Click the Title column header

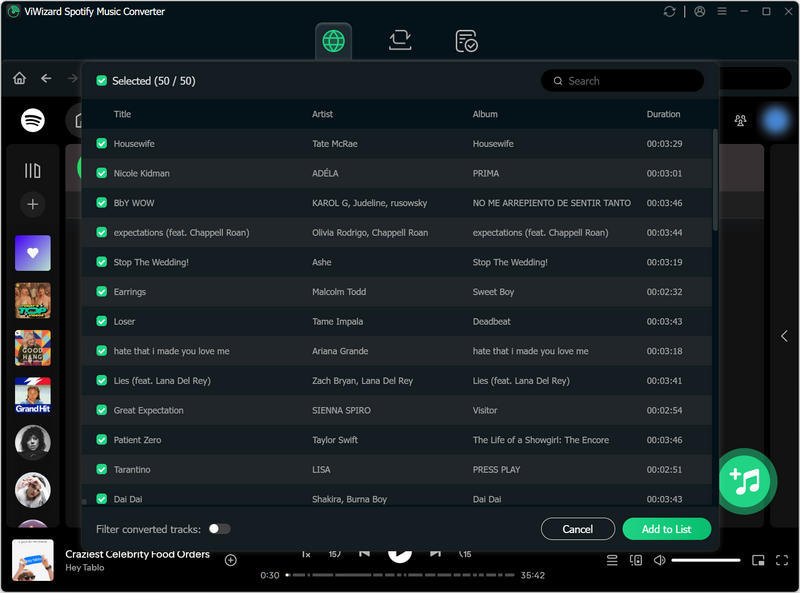122,114
